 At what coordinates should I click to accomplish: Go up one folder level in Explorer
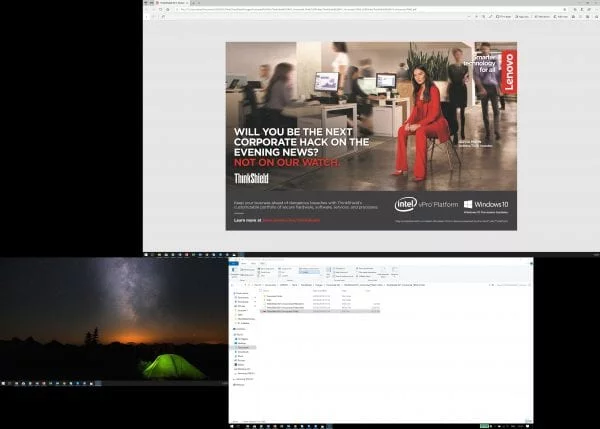click(x=245, y=285)
